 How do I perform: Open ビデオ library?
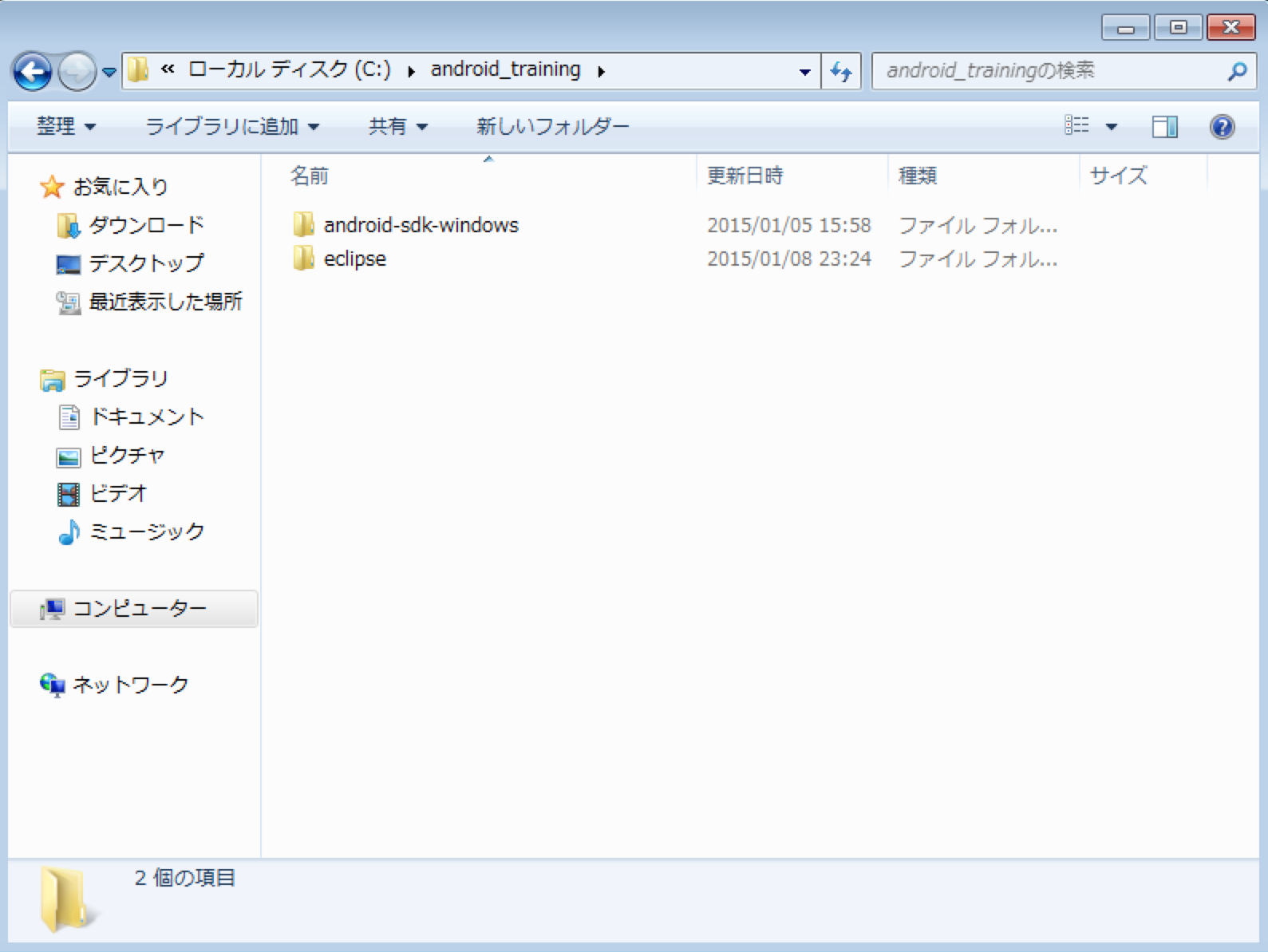tap(118, 493)
